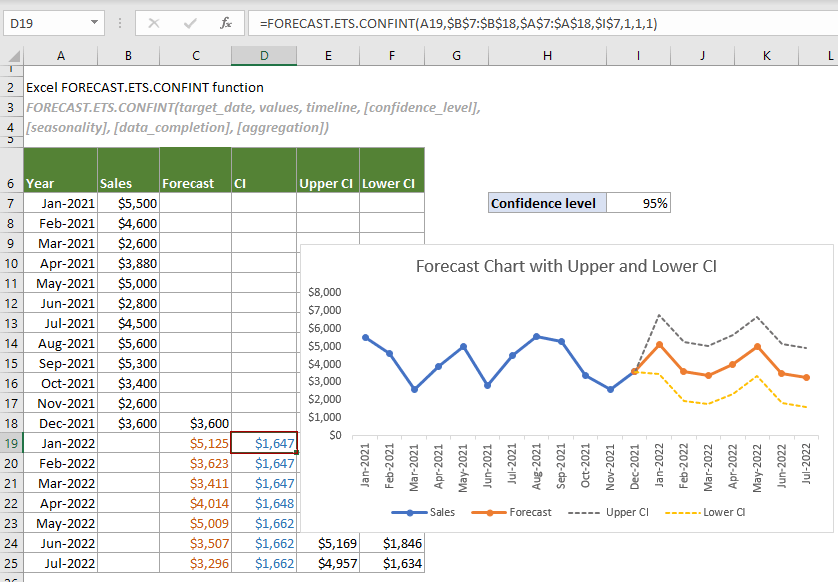Select the chart title 'Forecast Chart with Upper and Lower CI'

[566, 267]
